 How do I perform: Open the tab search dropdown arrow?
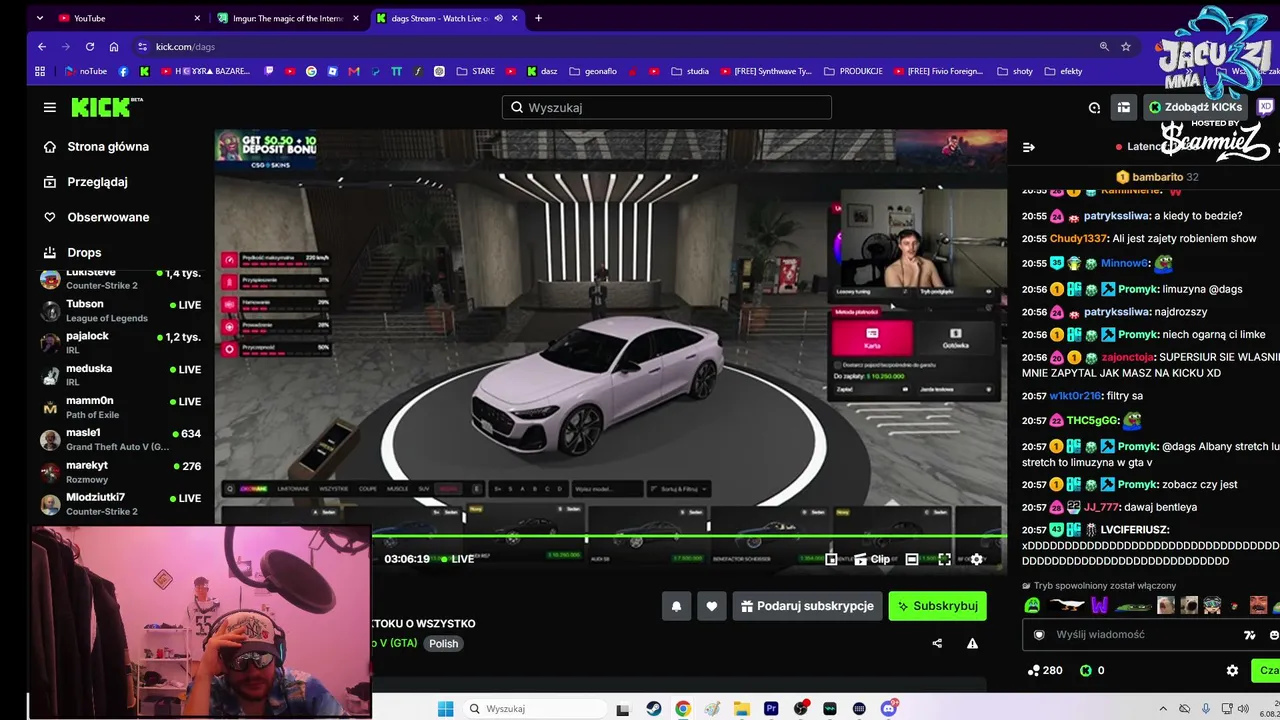tap(39, 18)
